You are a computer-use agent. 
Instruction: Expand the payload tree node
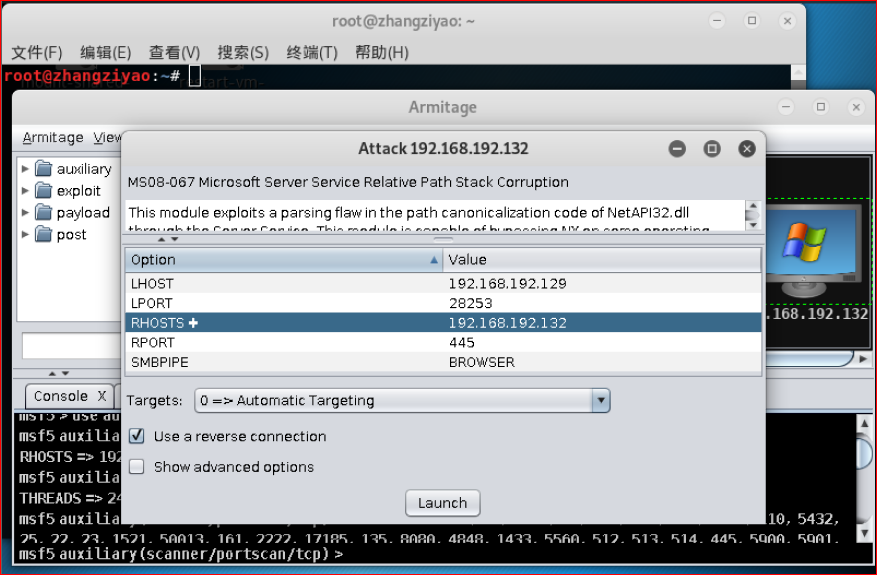pos(25,212)
